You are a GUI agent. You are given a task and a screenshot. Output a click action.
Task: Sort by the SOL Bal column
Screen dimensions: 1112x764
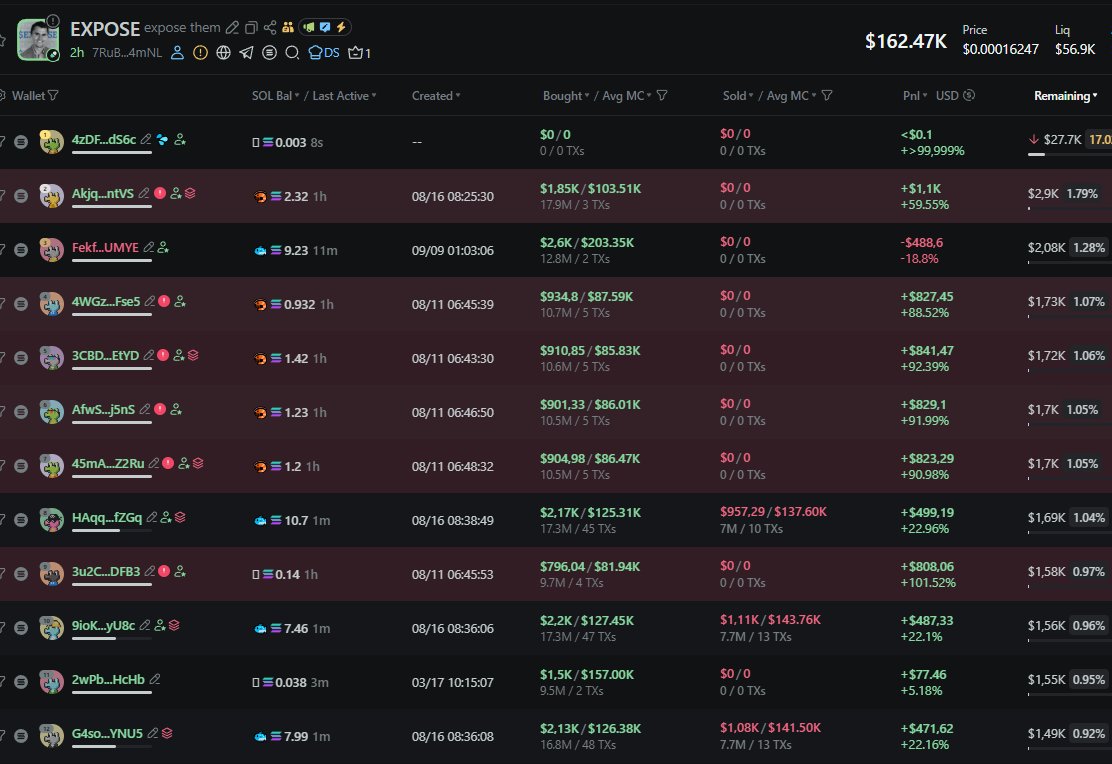[x=275, y=96]
